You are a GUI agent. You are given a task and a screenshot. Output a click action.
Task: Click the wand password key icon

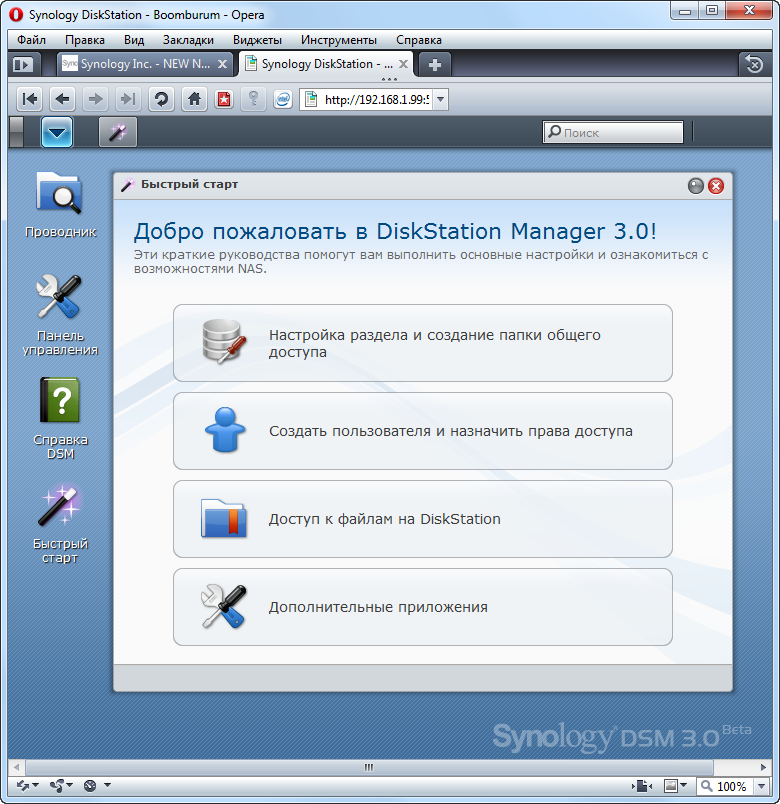tap(253, 99)
